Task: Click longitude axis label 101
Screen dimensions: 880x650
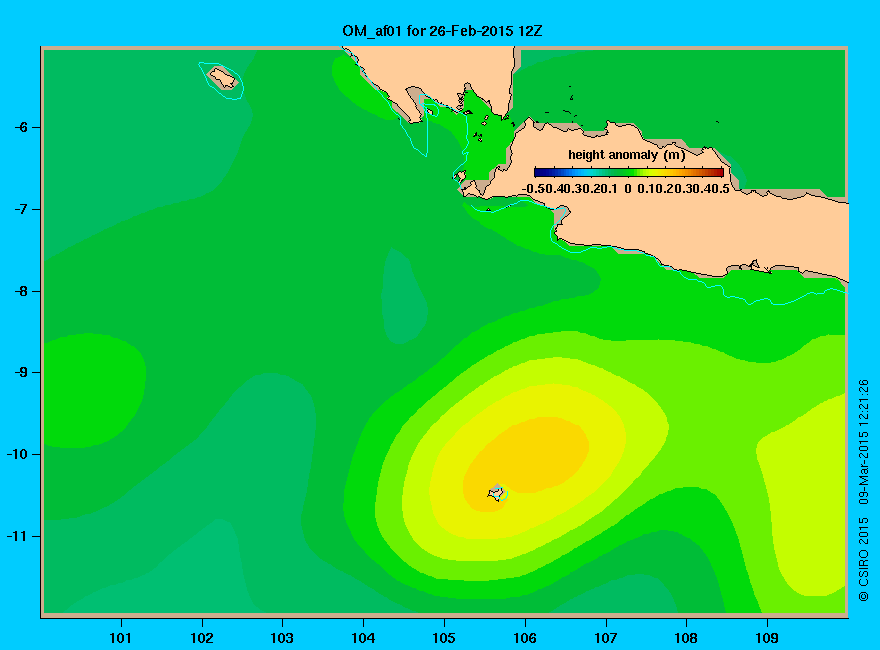Action: 120,638
